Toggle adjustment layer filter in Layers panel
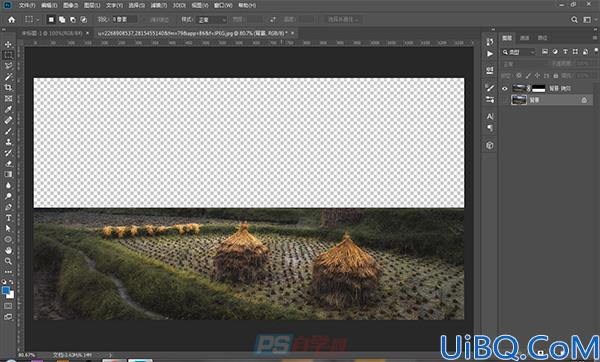The height and width of the screenshot is (362, 600). [555, 52]
